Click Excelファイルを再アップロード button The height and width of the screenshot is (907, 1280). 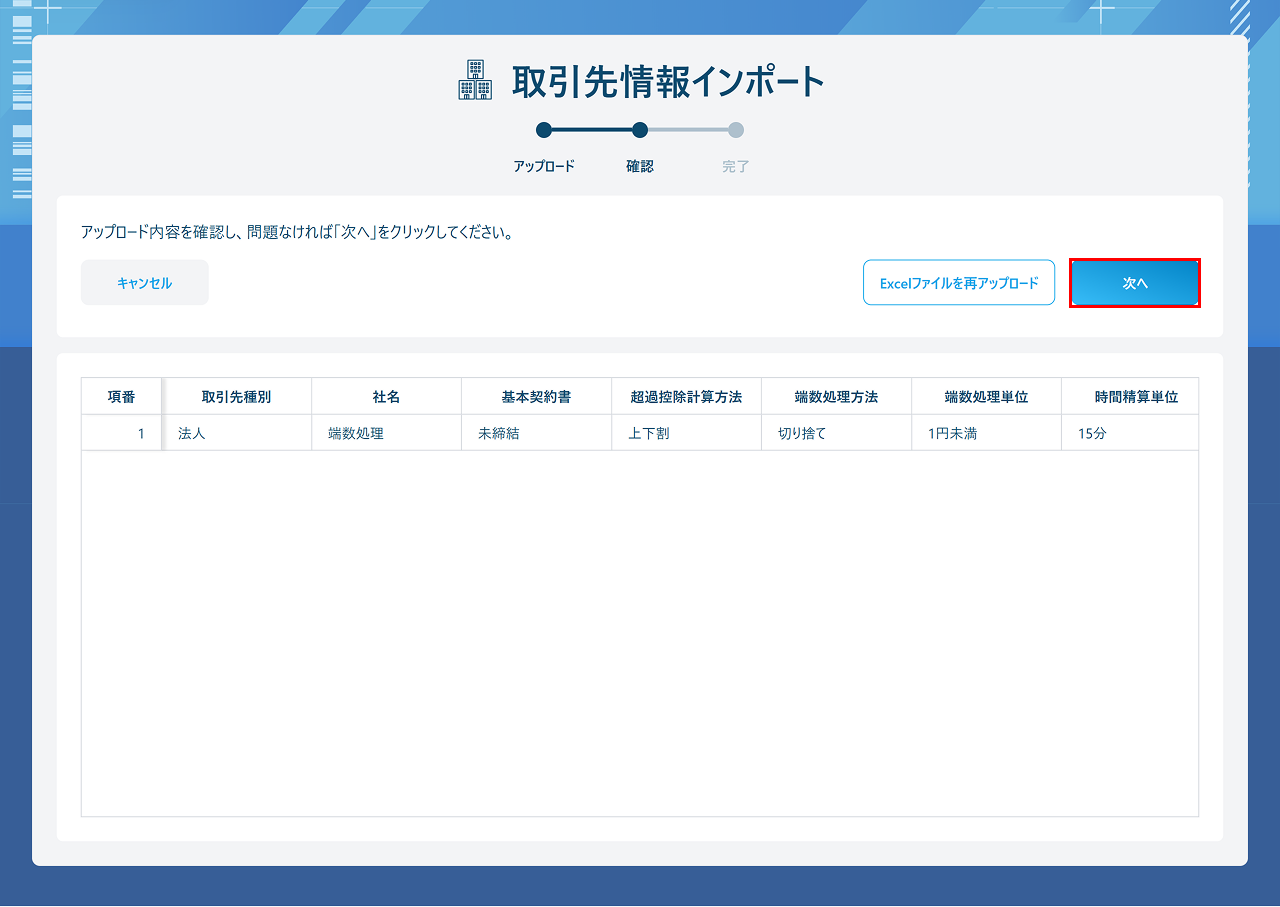pos(959,283)
